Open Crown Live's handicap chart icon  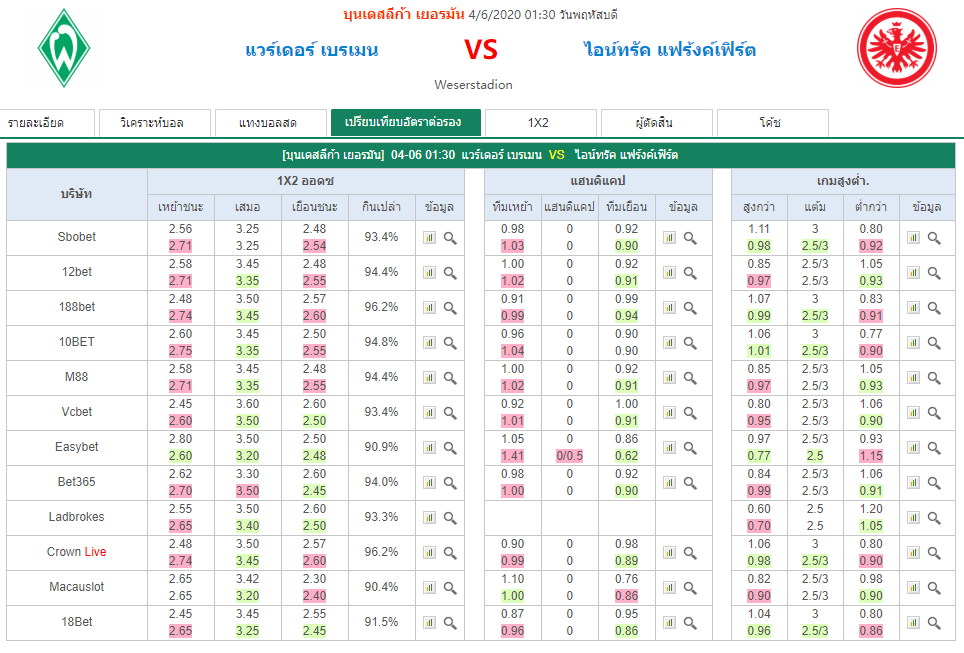coord(670,553)
